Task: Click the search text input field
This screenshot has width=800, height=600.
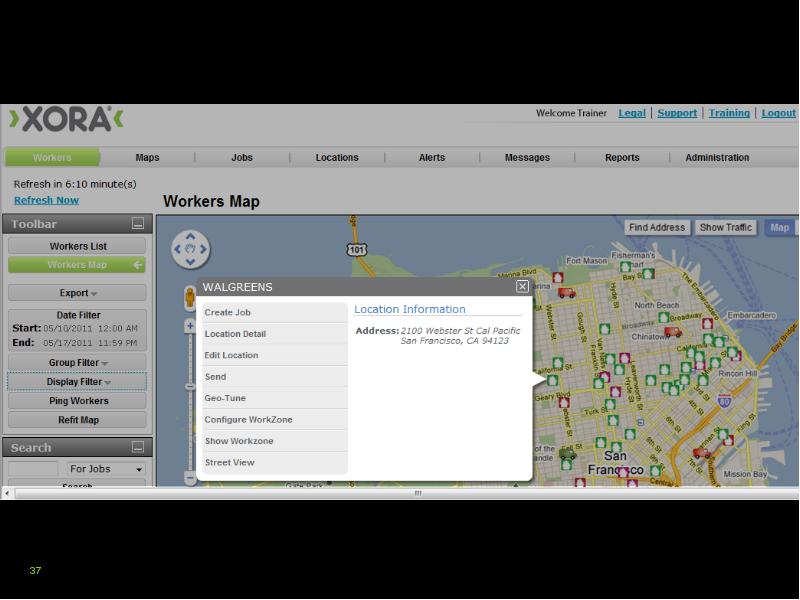Action: (x=33, y=469)
